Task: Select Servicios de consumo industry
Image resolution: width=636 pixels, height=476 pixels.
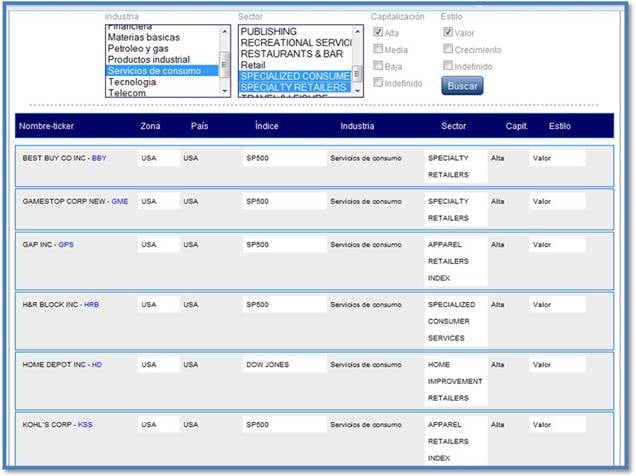Action: pos(162,71)
